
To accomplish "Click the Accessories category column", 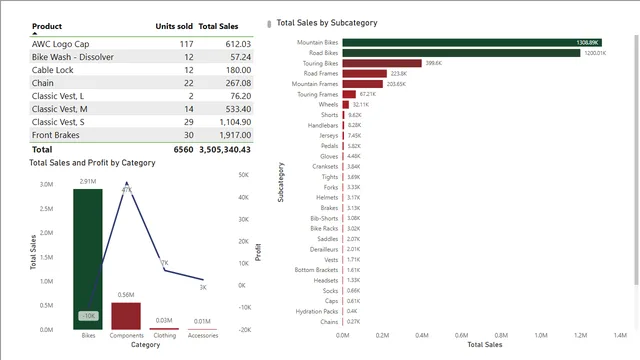I will 202,329.
